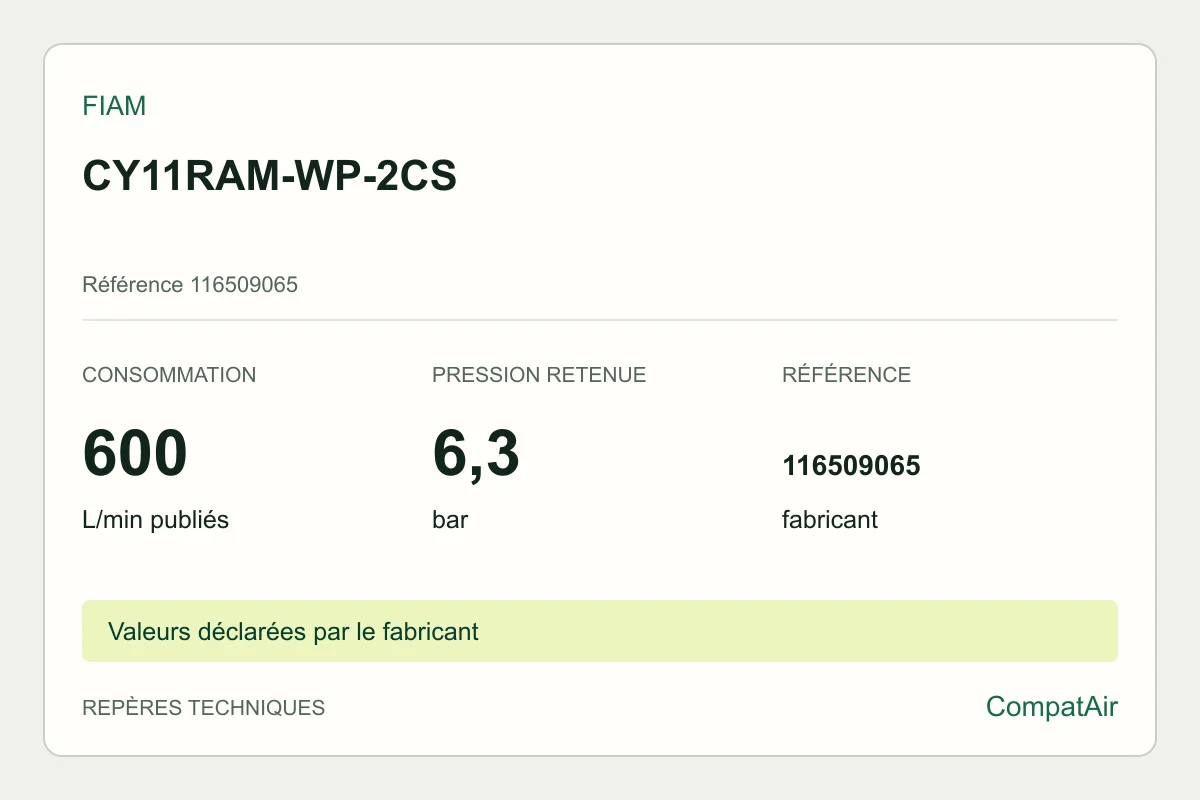
Task: Click the FIAM brand label
Action: coord(114,106)
